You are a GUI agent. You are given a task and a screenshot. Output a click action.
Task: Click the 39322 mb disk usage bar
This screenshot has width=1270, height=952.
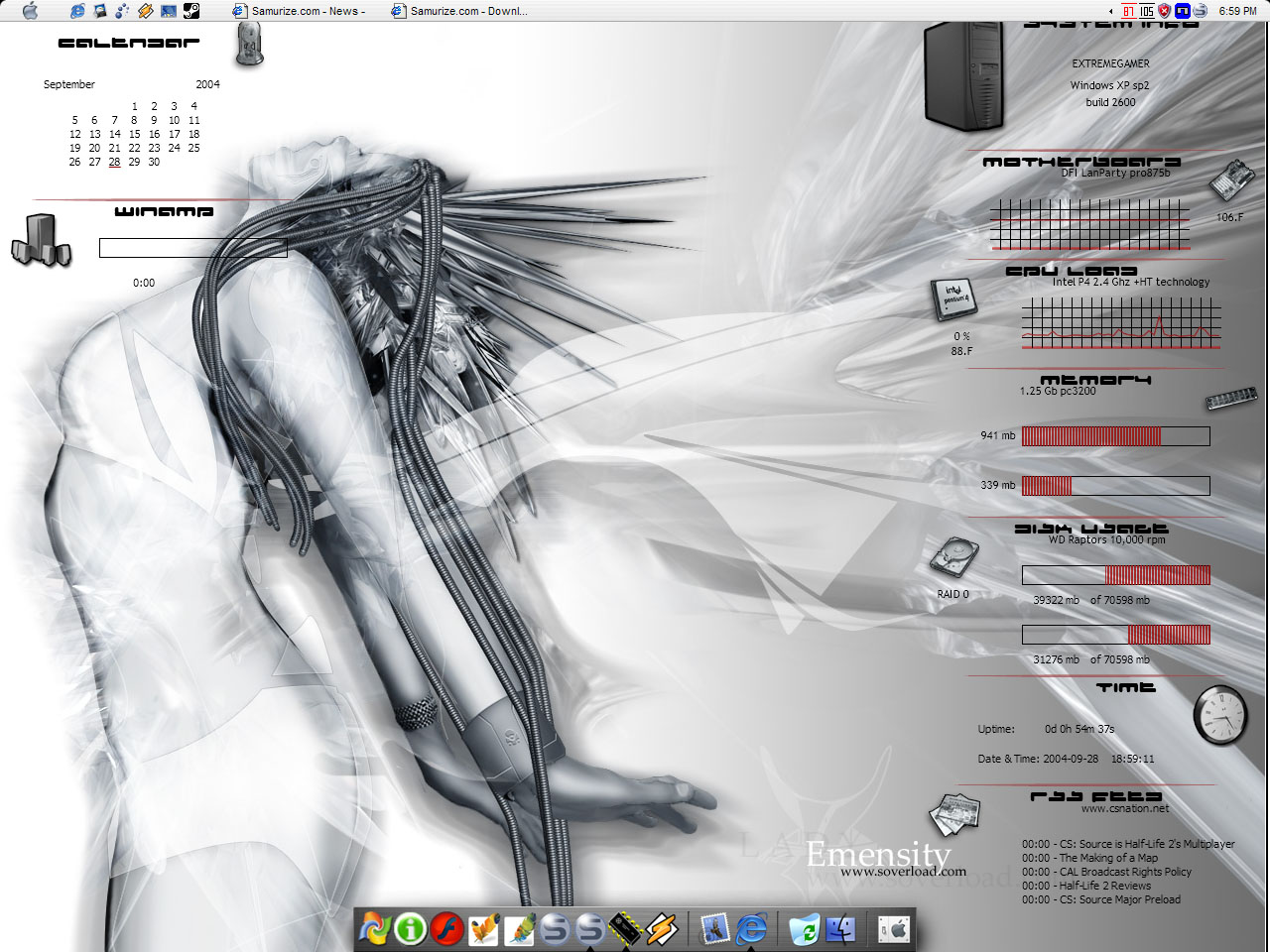[1116, 574]
